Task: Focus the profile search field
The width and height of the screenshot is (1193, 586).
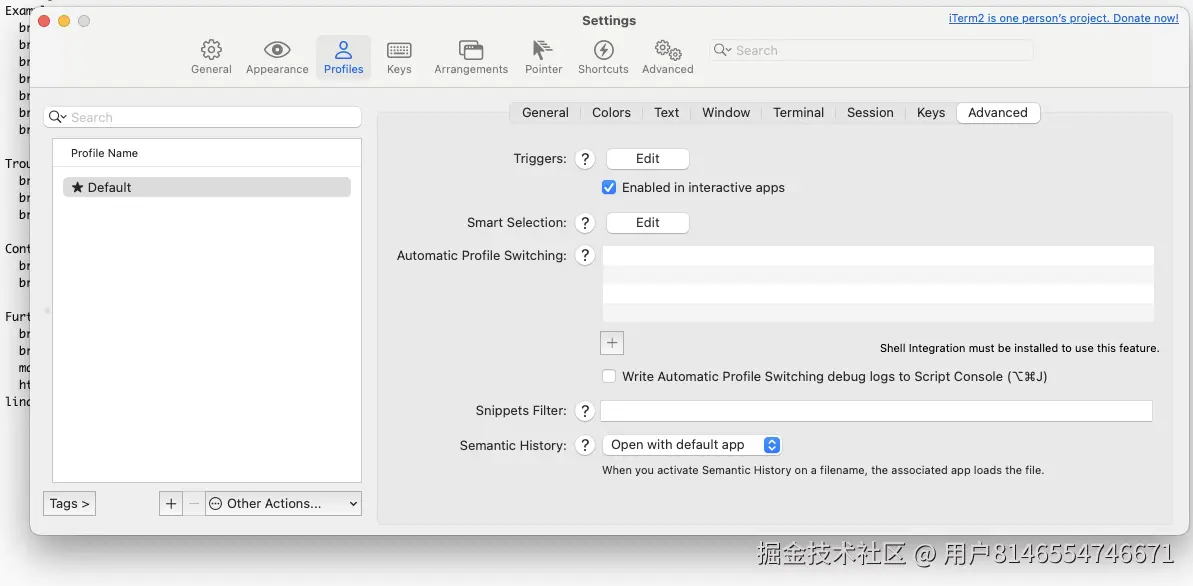Action: [202, 117]
